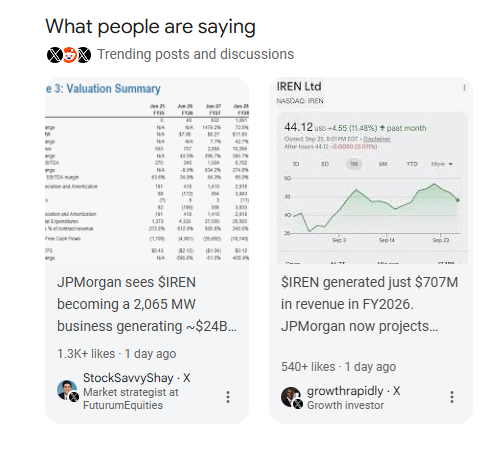The width and height of the screenshot is (483, 449).
Task: Open the IREN Ltd stock chart thumbnail
Action: pos(371,171)
